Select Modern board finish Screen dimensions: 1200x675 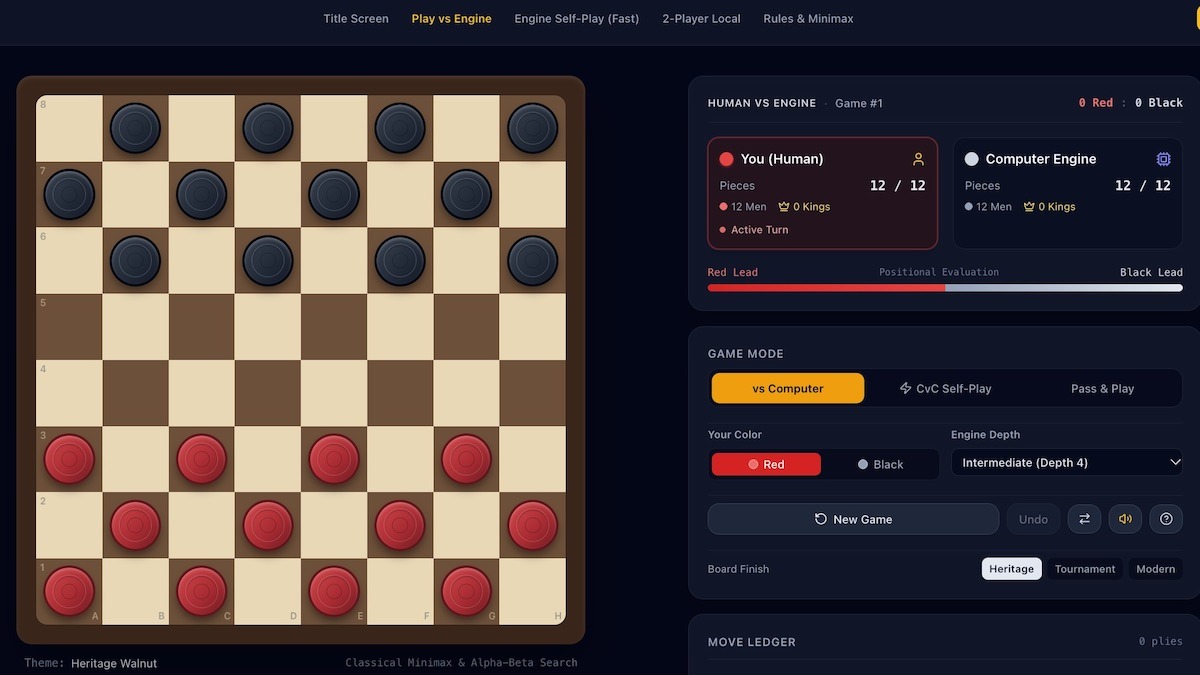(x=1155, y=569)
